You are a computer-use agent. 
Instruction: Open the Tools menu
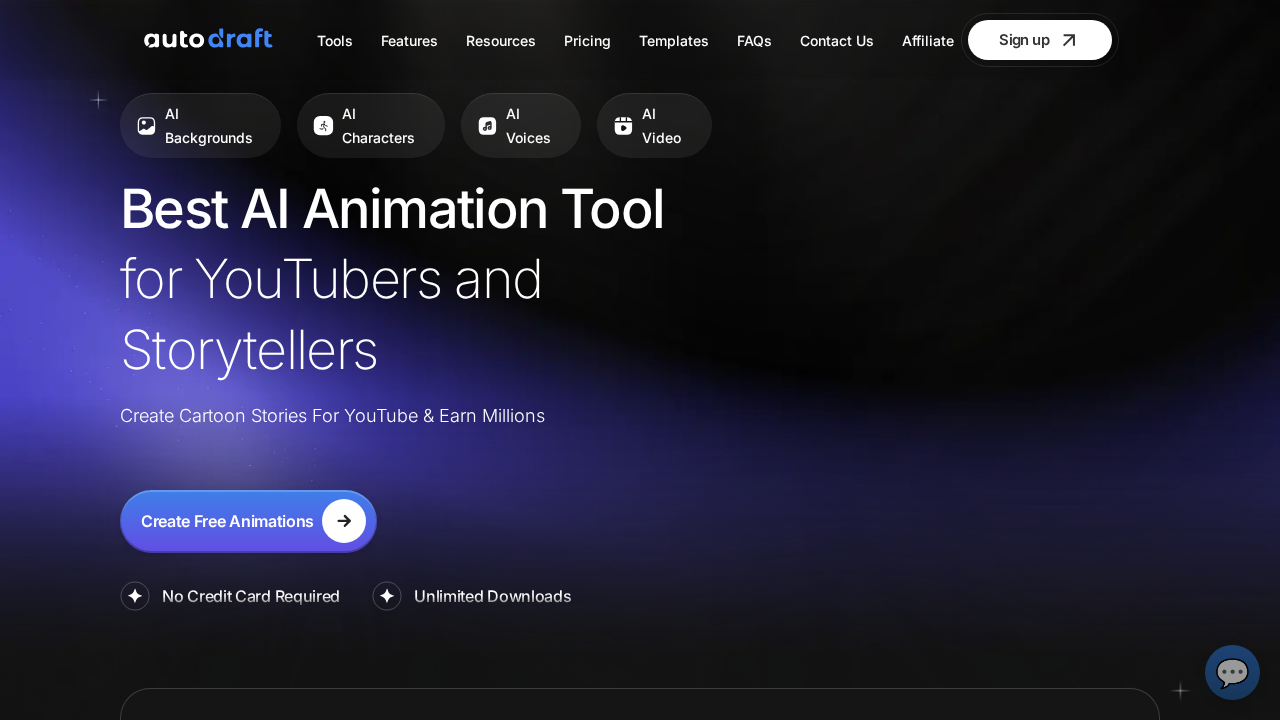(x=334, y=41)
